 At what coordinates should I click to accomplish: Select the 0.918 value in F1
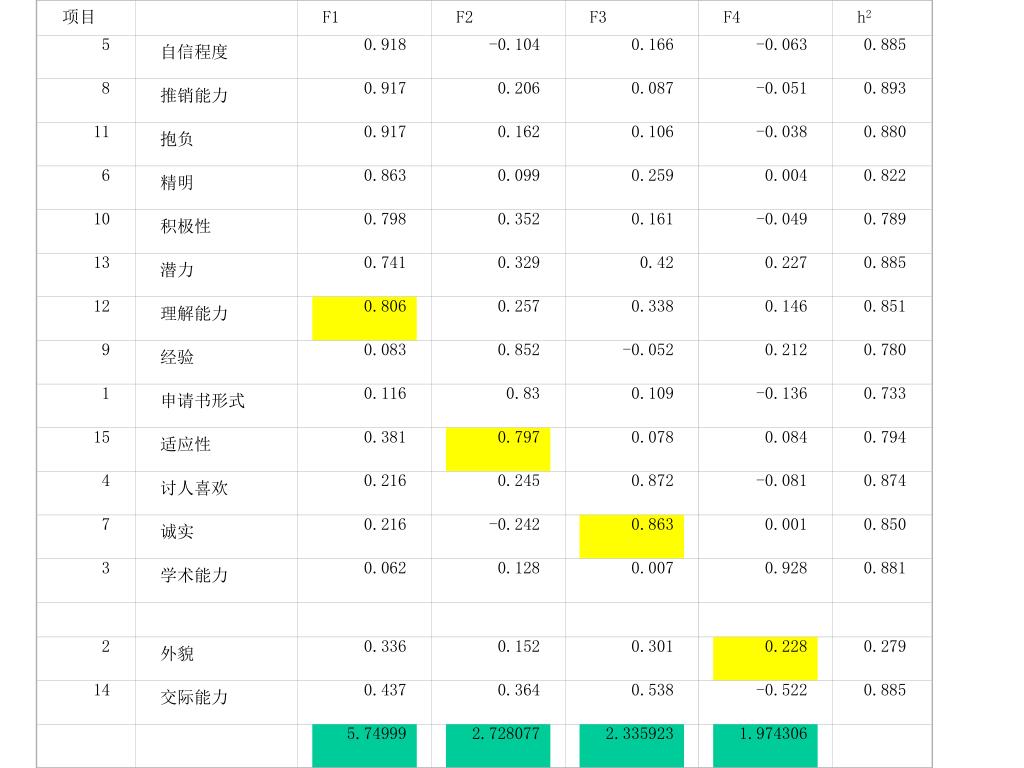tap(385, 45)
